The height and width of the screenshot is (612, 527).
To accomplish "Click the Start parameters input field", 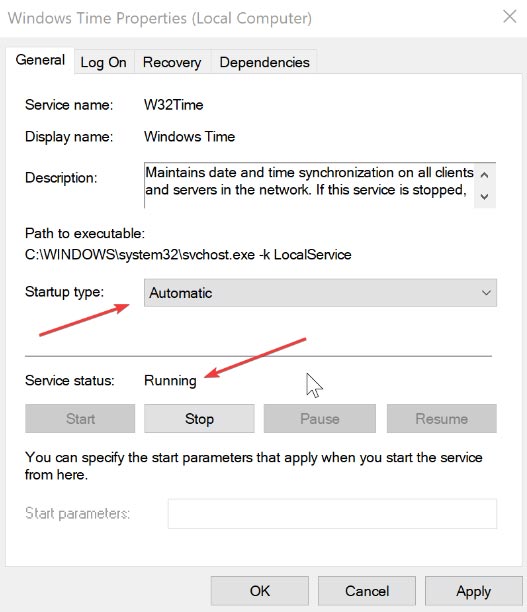I will pyautogui.click(x=332, y=514).
